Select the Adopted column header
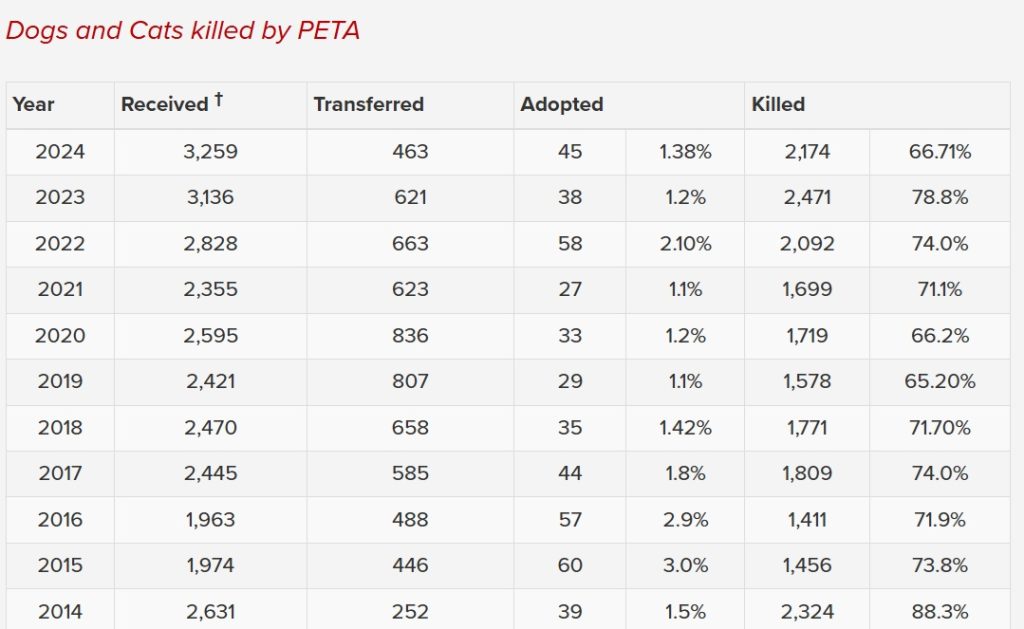The height and width of the screenshot is (629, 1024). pyautogui.click(x=562, y=104)
